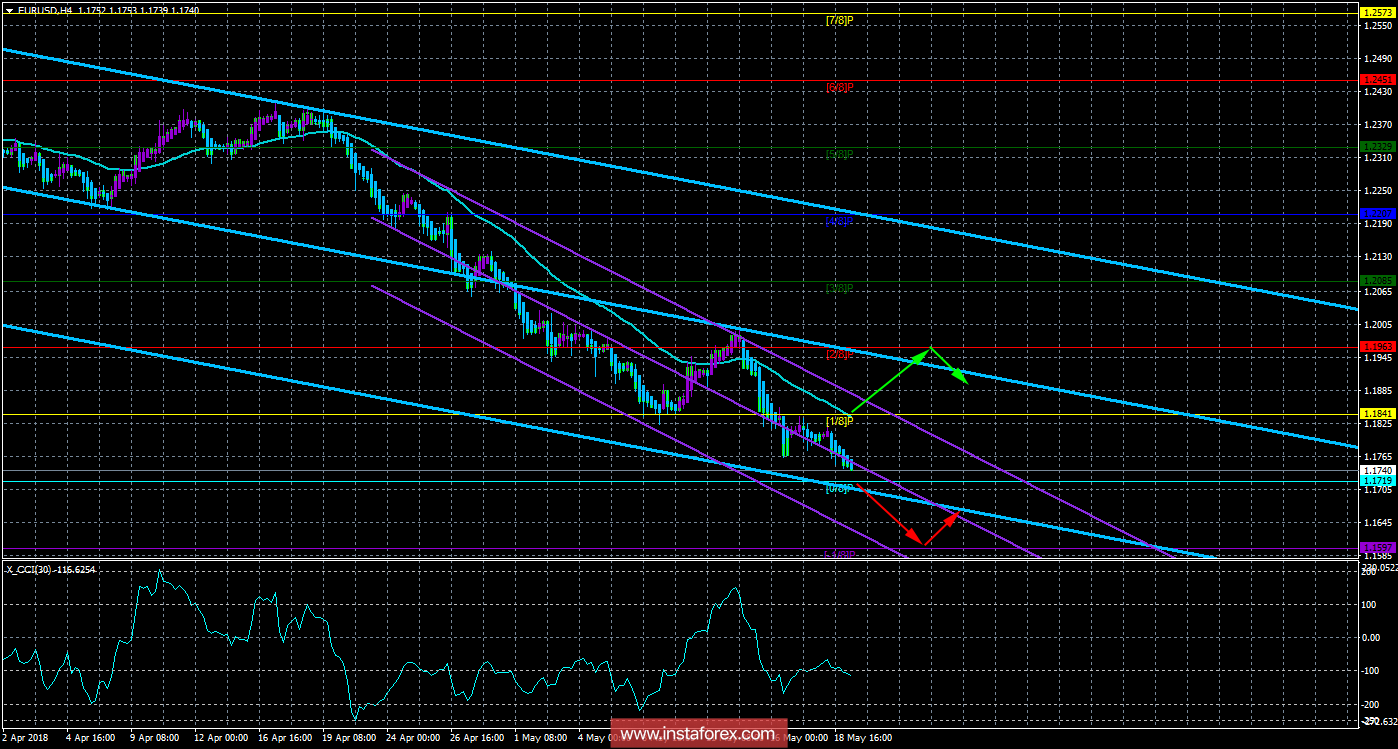
Task: Click the 1.1719 cyan price tag
Action: point(1377,481)
